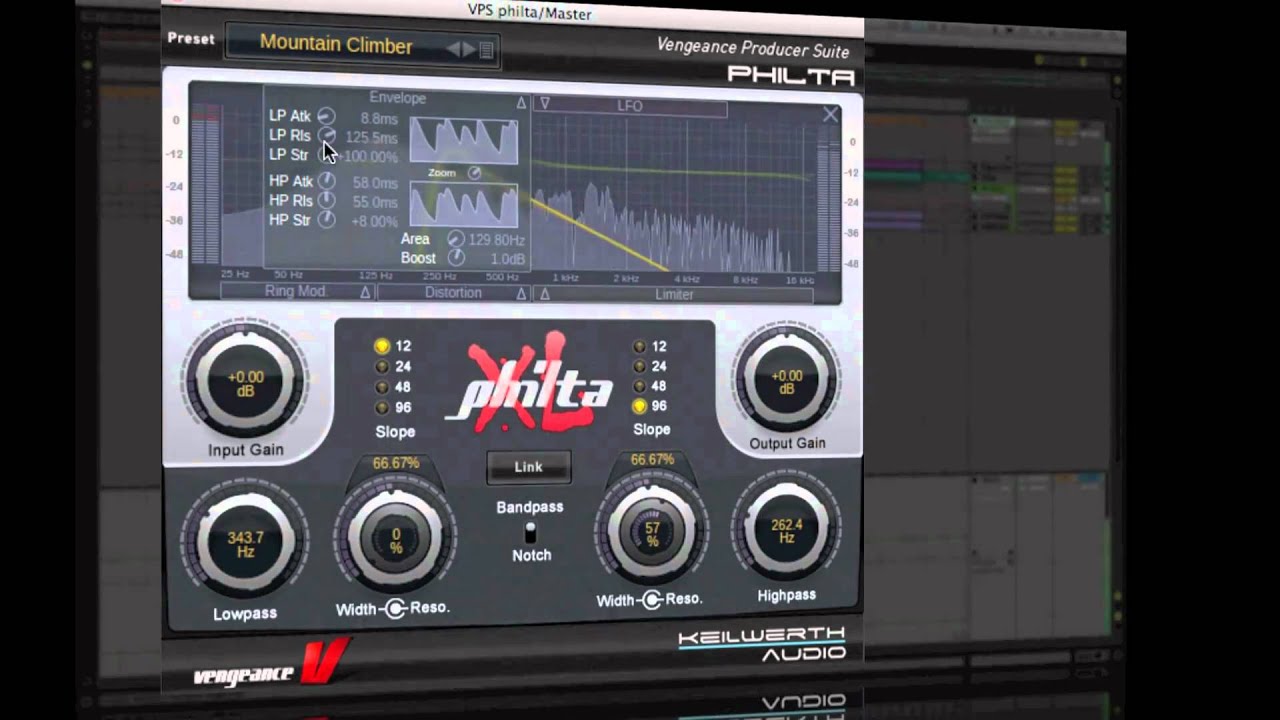Click the envelope Zoom knob
Image resolution: width=1280 pixels, height=720 pixels.
click(x=475, y=173)
